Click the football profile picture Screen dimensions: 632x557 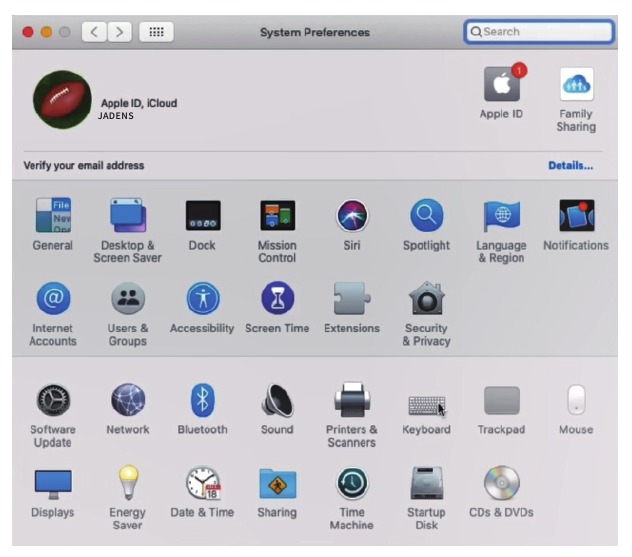[62, 99]
